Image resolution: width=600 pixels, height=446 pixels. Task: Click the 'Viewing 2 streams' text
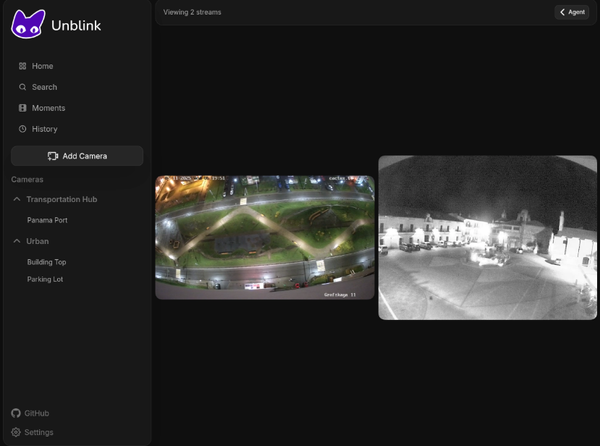tap(192, 12)
